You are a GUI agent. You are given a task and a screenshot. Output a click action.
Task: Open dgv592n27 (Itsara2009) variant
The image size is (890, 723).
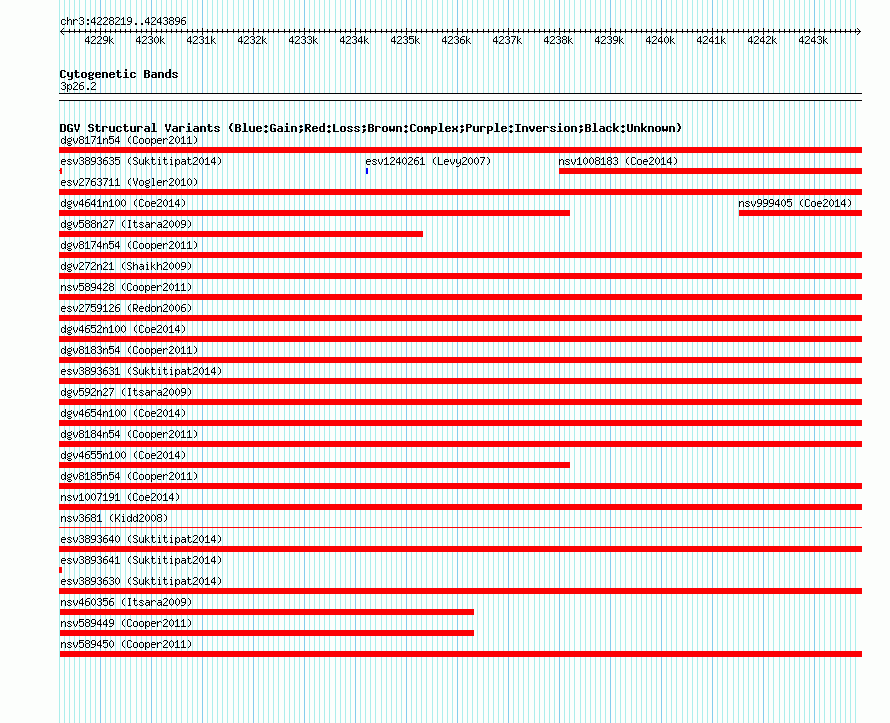point(126,392)
